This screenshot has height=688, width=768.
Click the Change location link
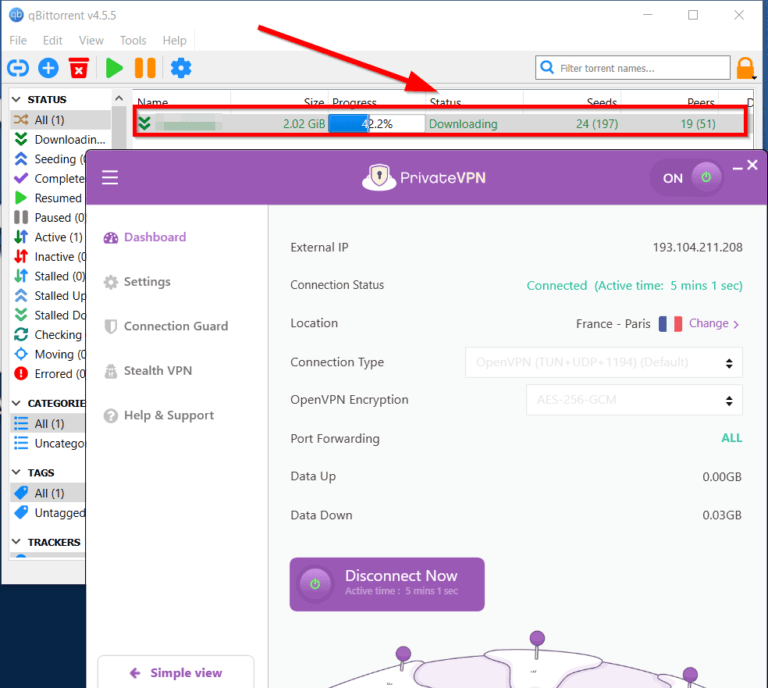click(714, 324)
